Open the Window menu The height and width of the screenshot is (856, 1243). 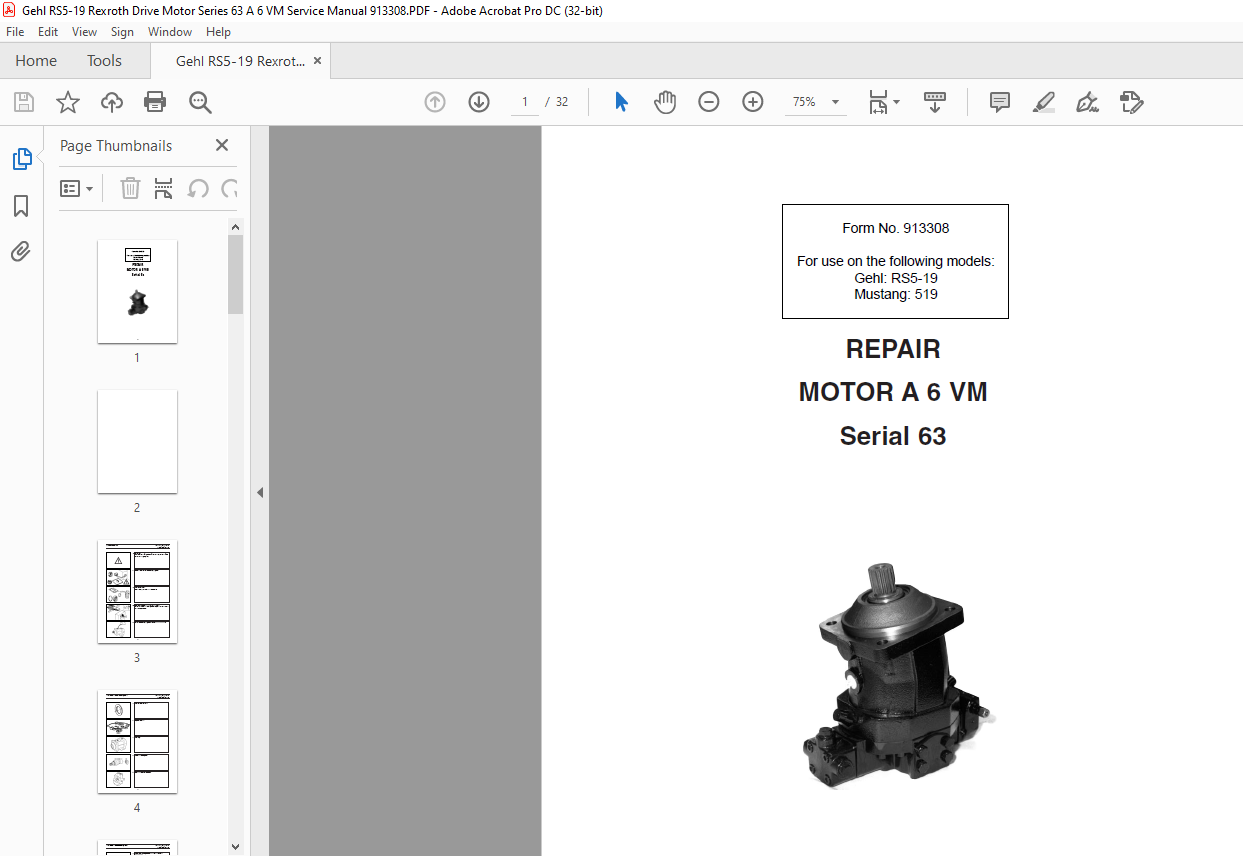coord(170,32)
